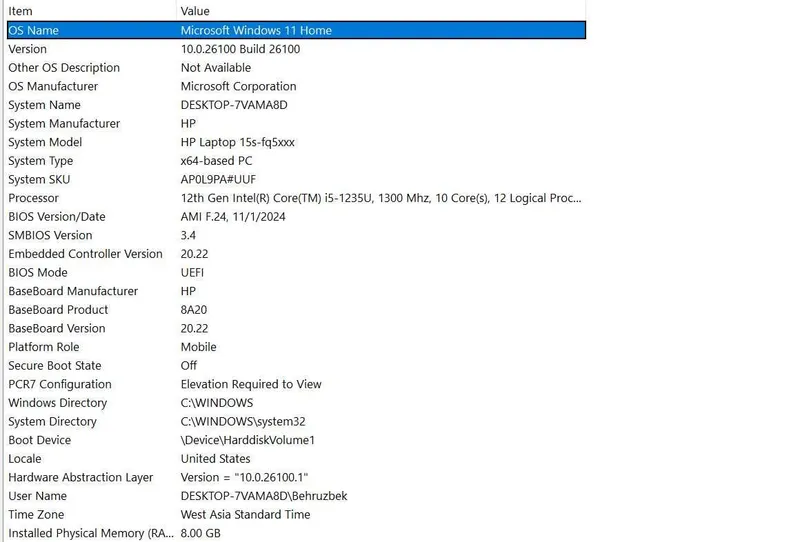Image resolution: width=800 pixels, height=542 pixels.
Task: Select the System Directory row
Action: [296, 422]
